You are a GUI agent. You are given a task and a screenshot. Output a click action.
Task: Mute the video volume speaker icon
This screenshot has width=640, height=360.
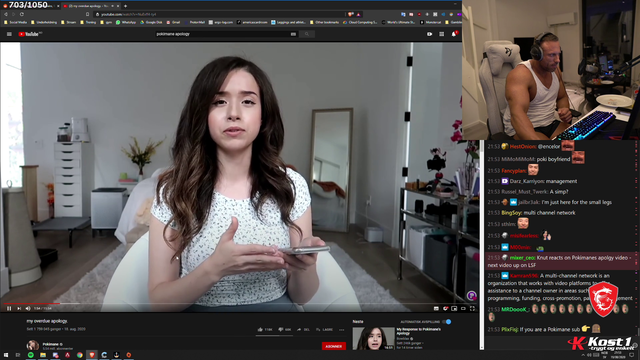click(28, 309)
